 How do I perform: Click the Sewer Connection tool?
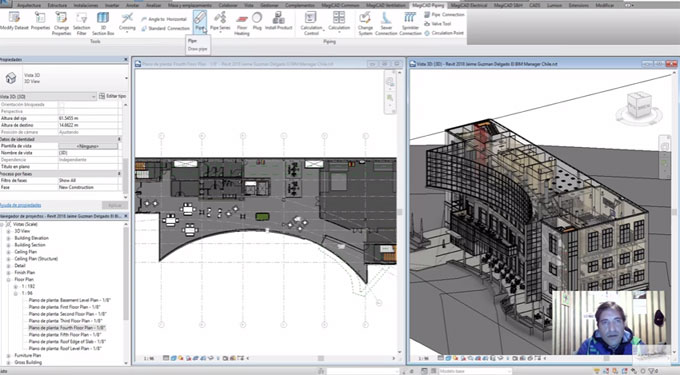pos(386,23)
